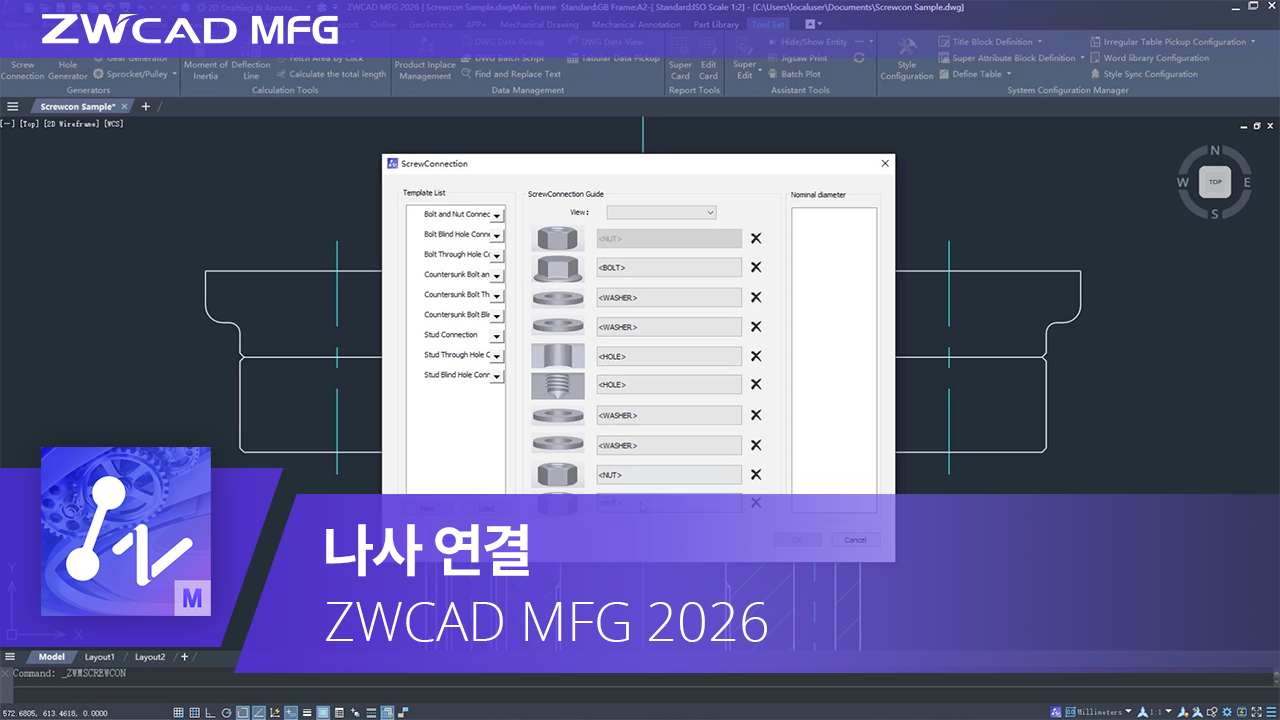This screenshot has height=720, width=1280.
Task: Click the BOLT component field
Action: [x=669, y=267]
